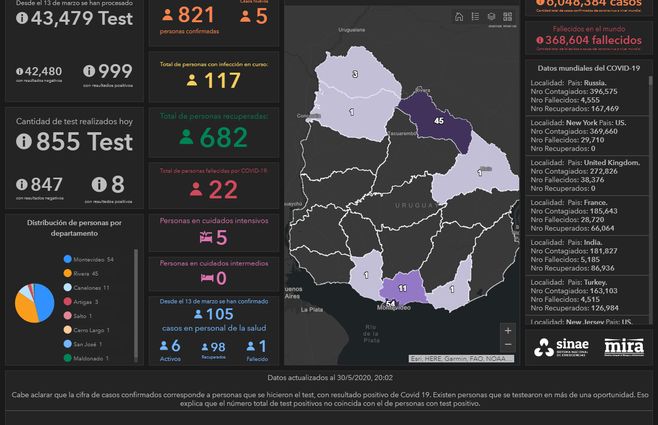Image resolution: width=658 pixels, height=425 pixels.
Task: Click info icon next to 999 positives
Action: coord(89,71)
